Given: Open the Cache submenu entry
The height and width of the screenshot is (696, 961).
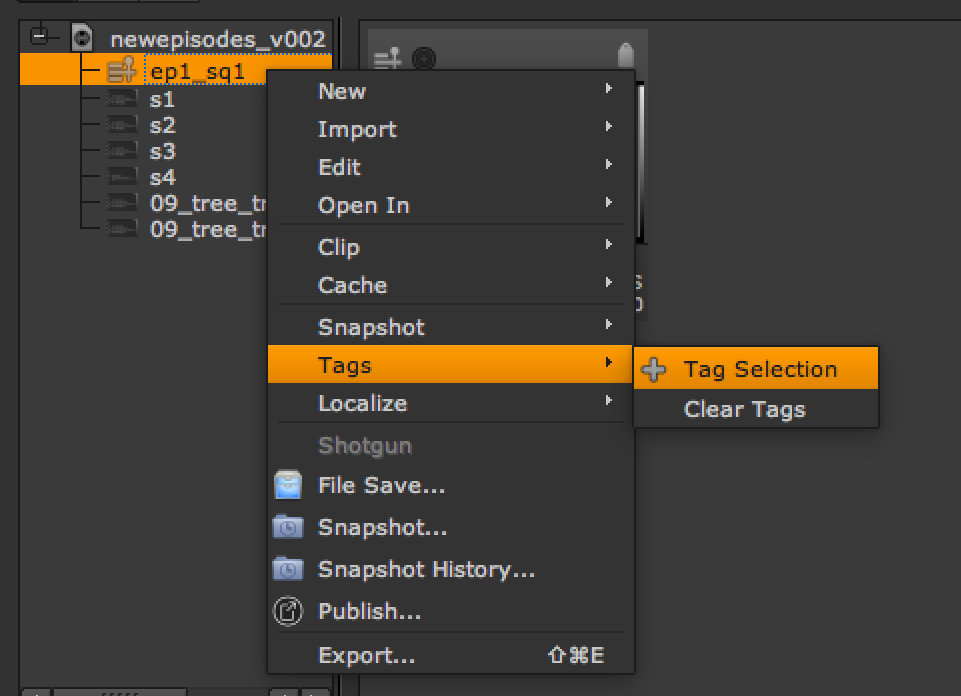Looking at the screenshot, I should 352,285.
